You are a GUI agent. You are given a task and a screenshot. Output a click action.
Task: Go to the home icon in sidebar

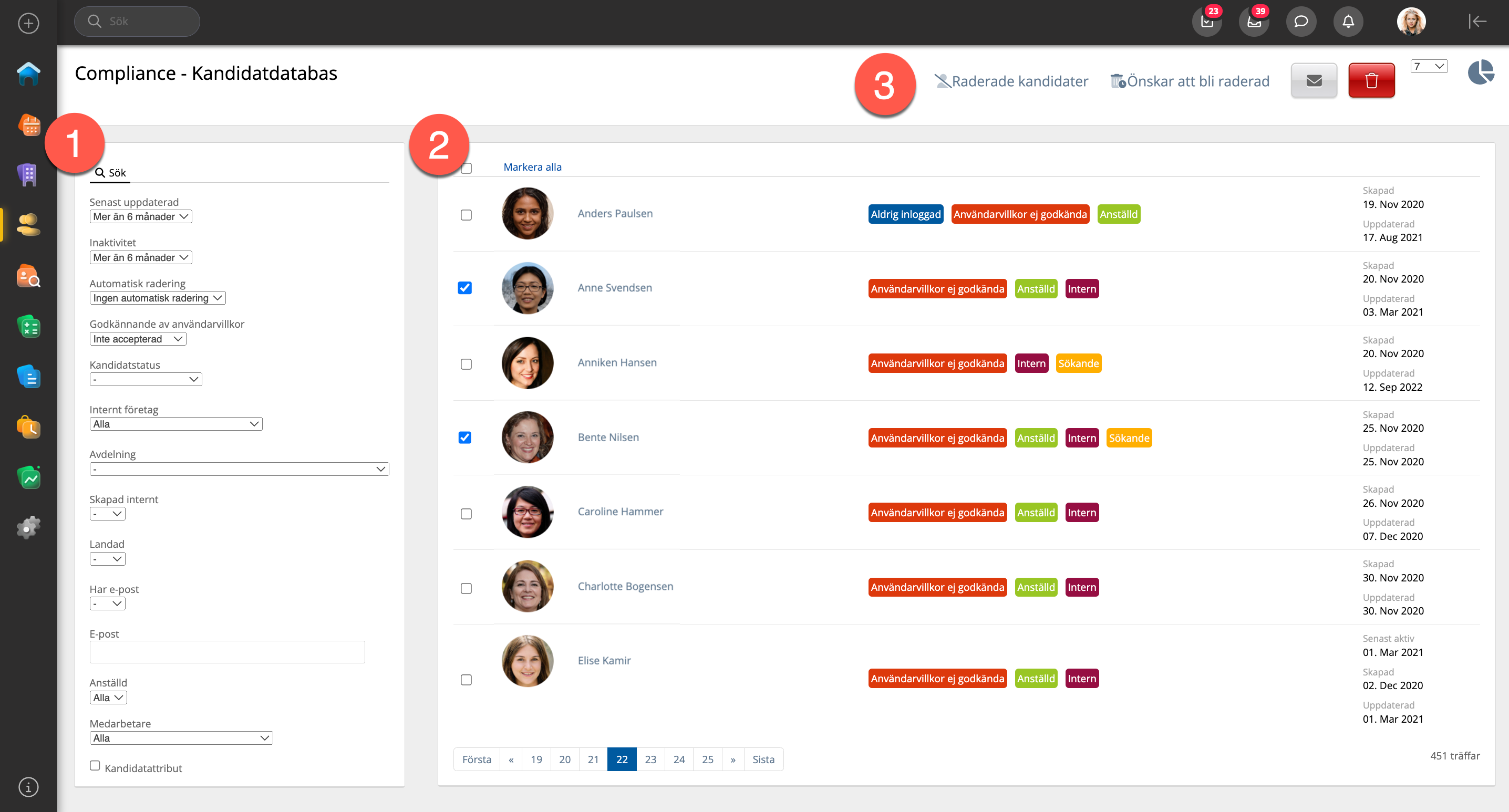[28, 74]
